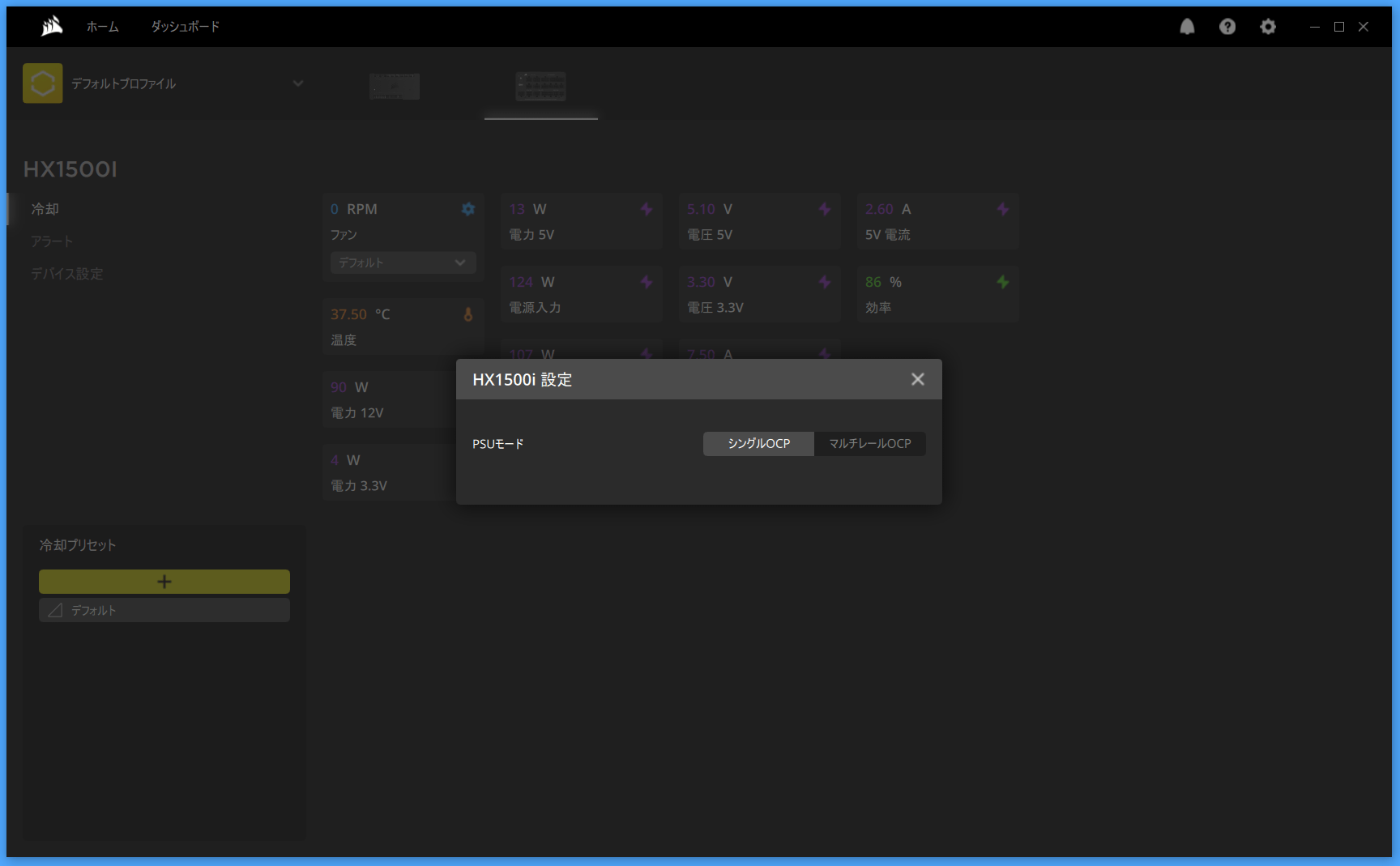Open the アラート sidebar section
Image resolution: width=1400 pixels, height=866 pixels.
click(x=52, y=241)
